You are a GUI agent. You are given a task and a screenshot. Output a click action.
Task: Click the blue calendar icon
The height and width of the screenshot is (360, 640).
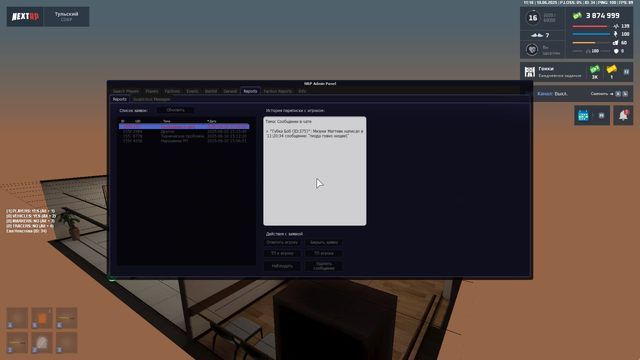tap(583, 116)
